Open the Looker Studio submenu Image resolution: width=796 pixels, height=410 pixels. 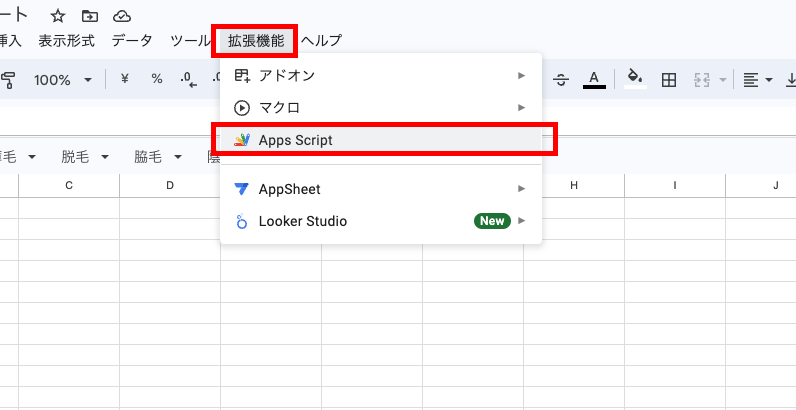[x=381, y=221]
